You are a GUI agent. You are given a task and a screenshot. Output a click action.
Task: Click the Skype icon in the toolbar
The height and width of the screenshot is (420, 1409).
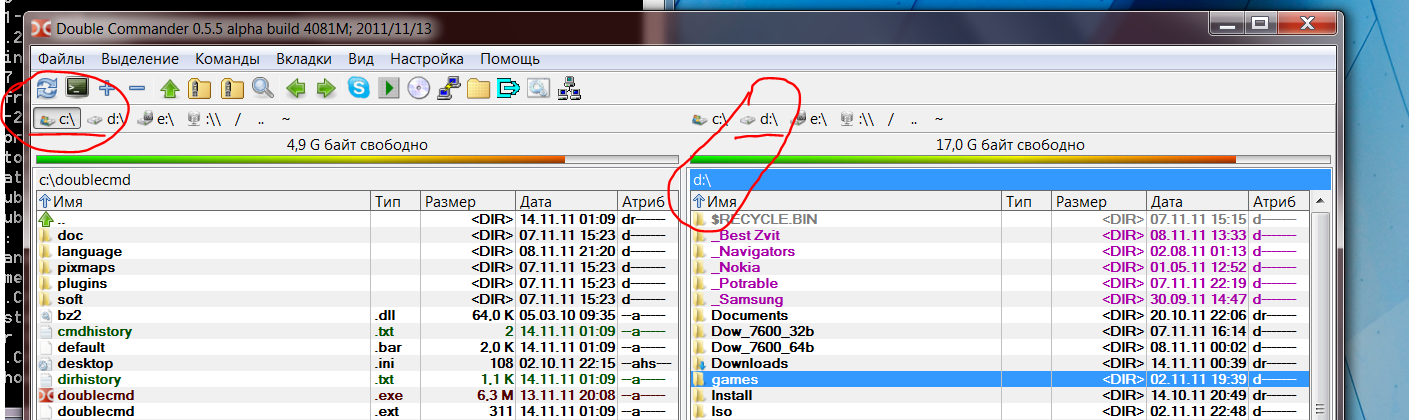[358, 88]
